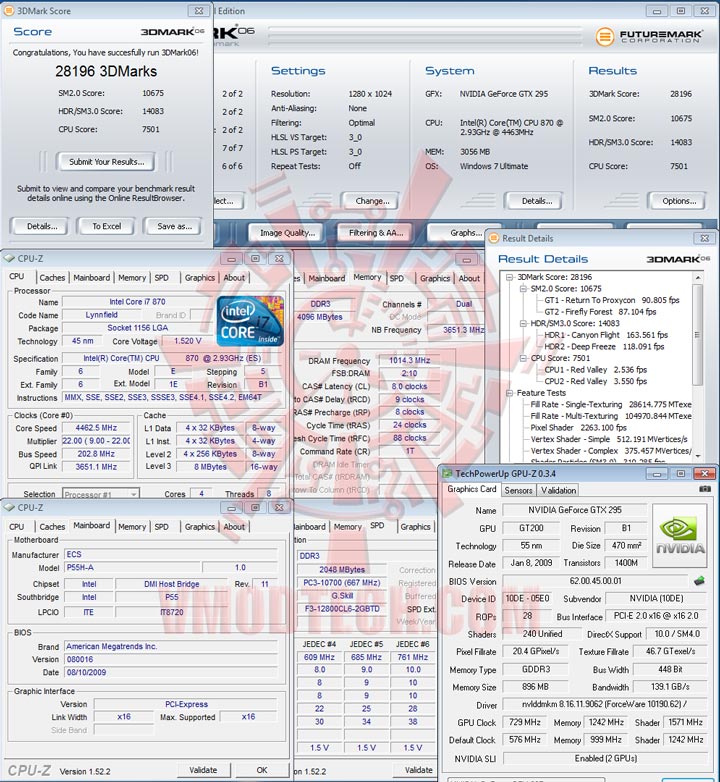The image size is (720, 782).
Task: Collapse the Feature Tests tree node
Action: click(510, 393)
